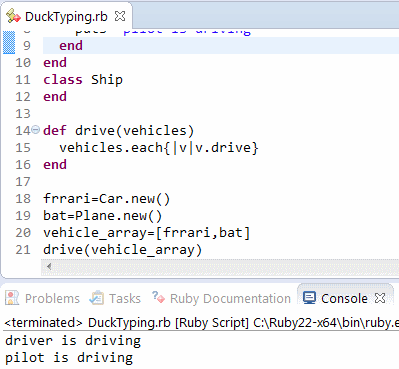Close the DuckTyping.rb tab

120,16
